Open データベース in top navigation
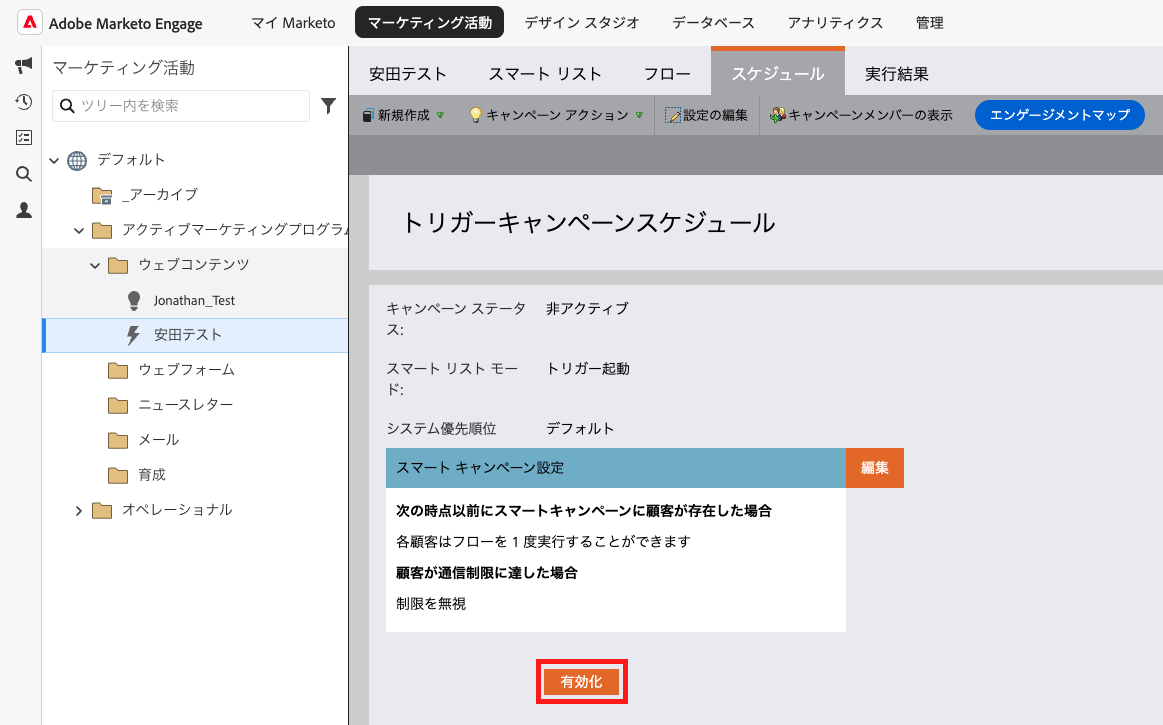The width and height of the screenshot is (1163, 725). pyautogui.click(x=713, y=23)
